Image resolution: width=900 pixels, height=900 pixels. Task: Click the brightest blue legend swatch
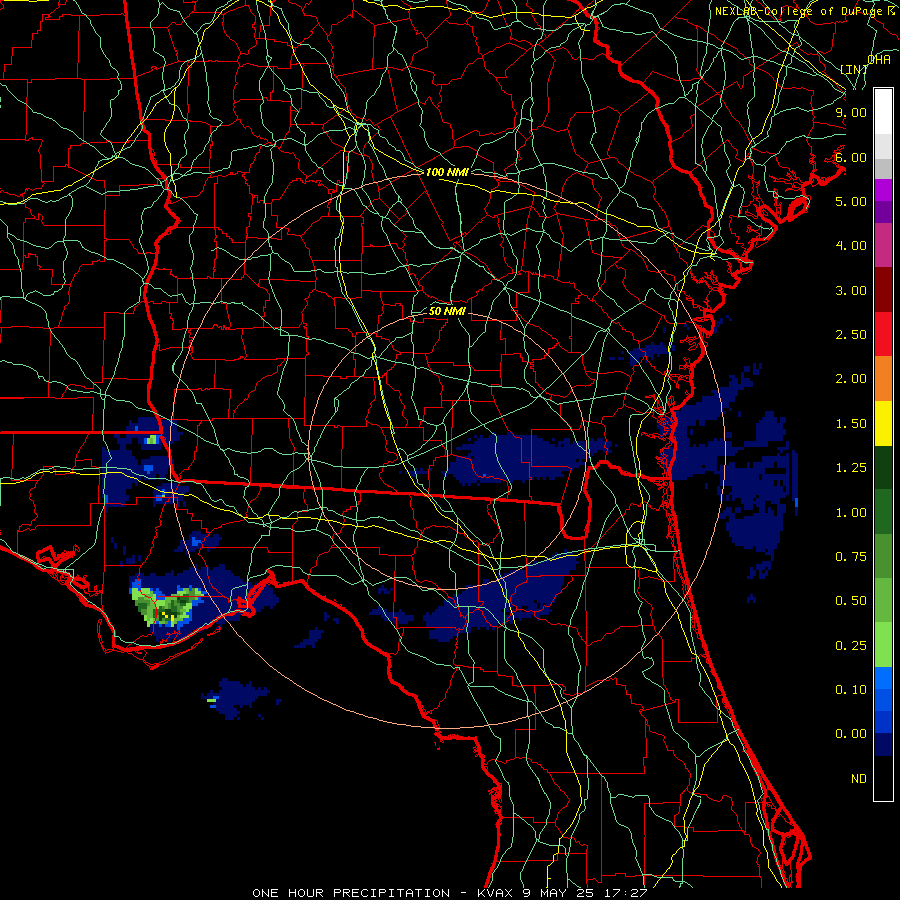tap(883, 678)
